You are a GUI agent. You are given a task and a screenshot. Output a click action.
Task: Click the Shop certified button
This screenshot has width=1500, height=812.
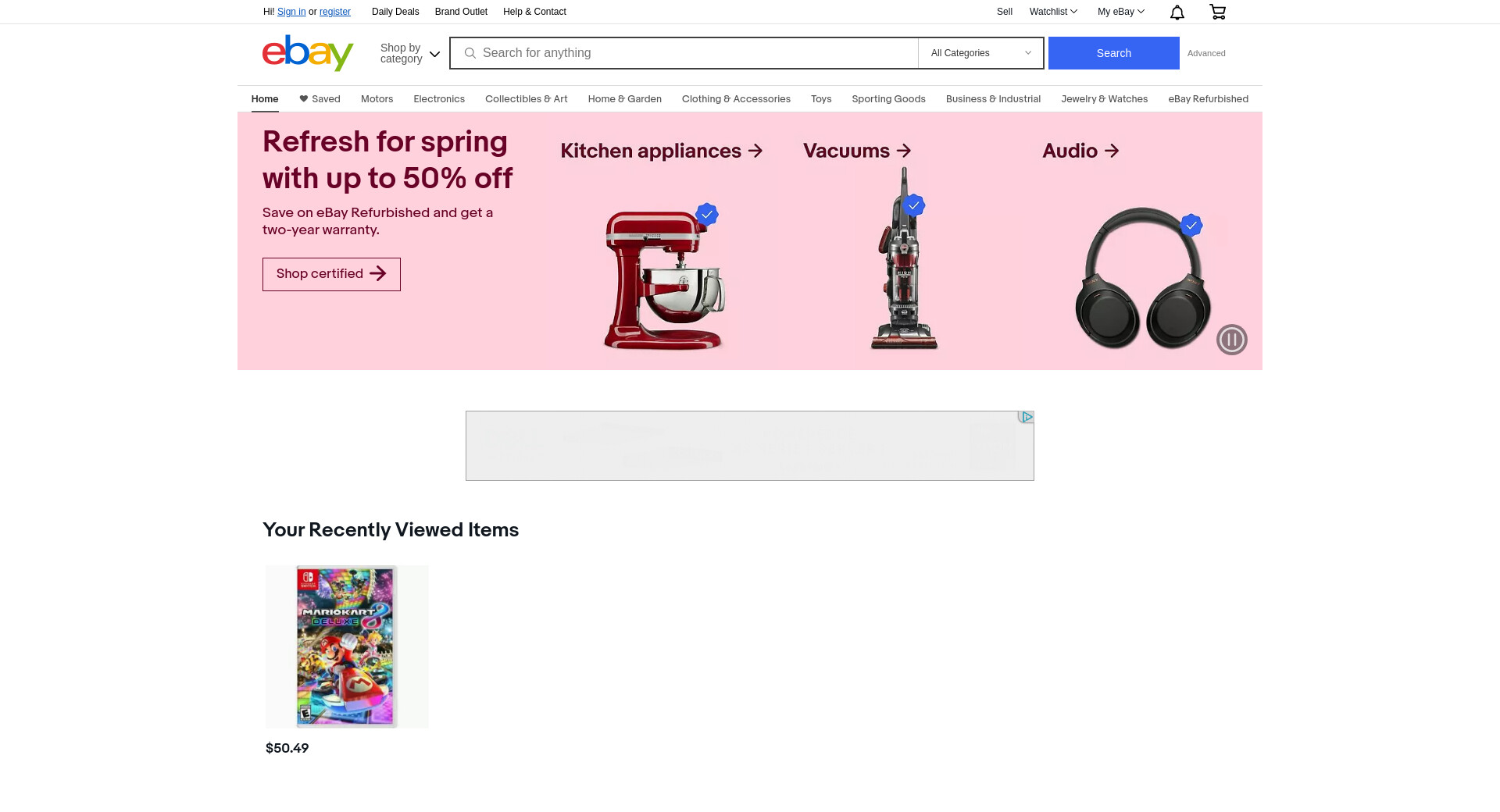tap(331, 274)
